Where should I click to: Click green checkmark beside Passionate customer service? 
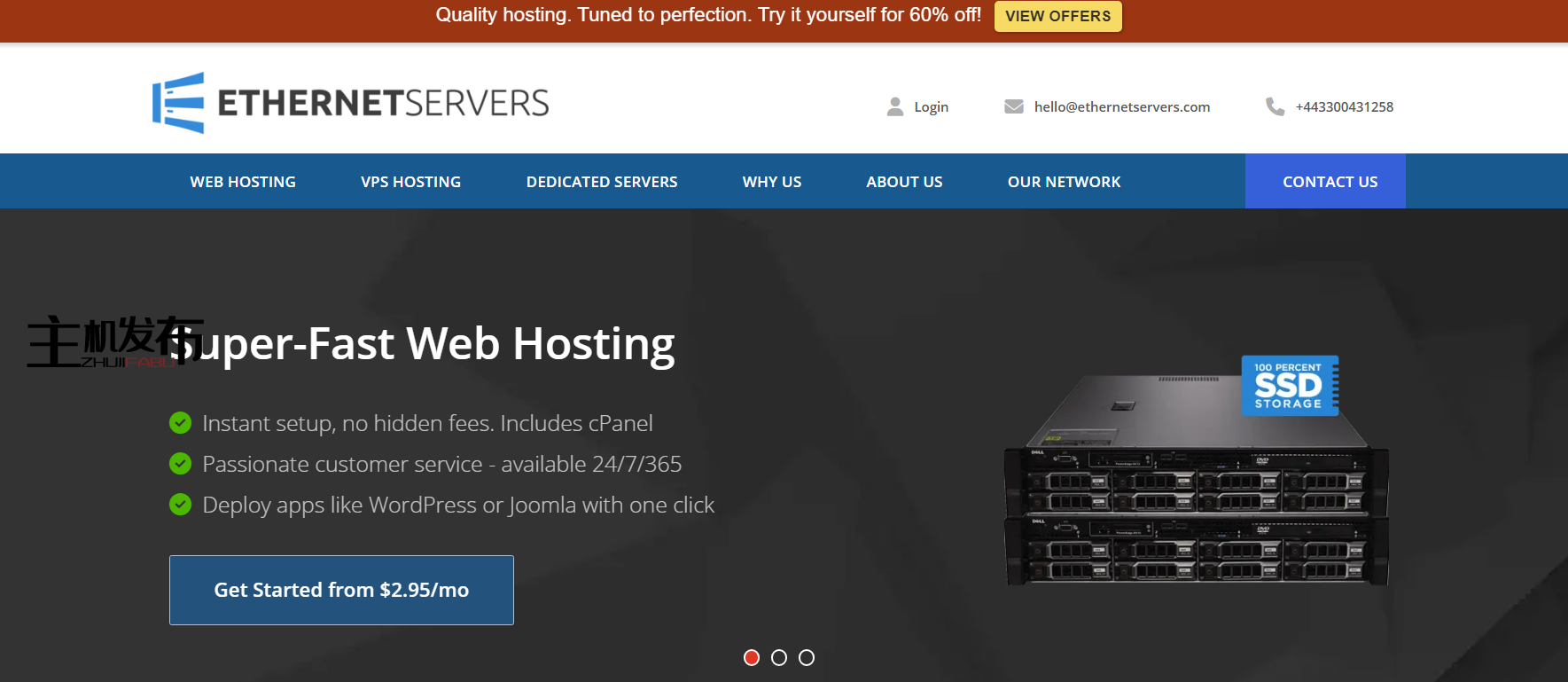(x=180, y=464)
